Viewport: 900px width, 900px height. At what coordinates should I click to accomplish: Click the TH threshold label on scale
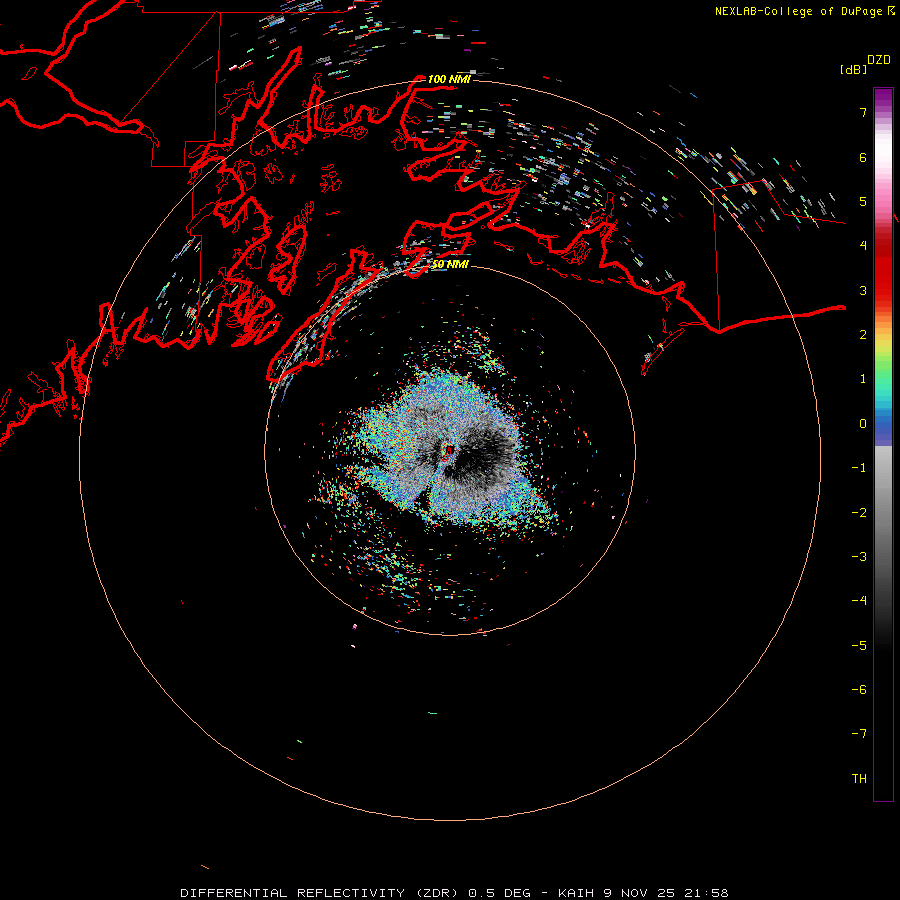[859, 779]
